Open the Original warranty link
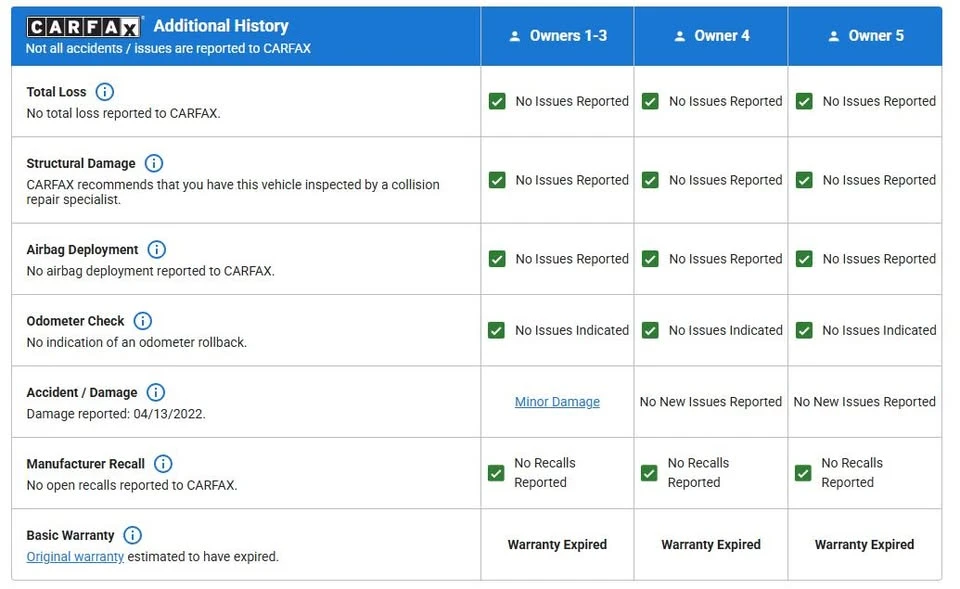Image resolution: width=960 pixels, height=589 pixels. [75, 557]
